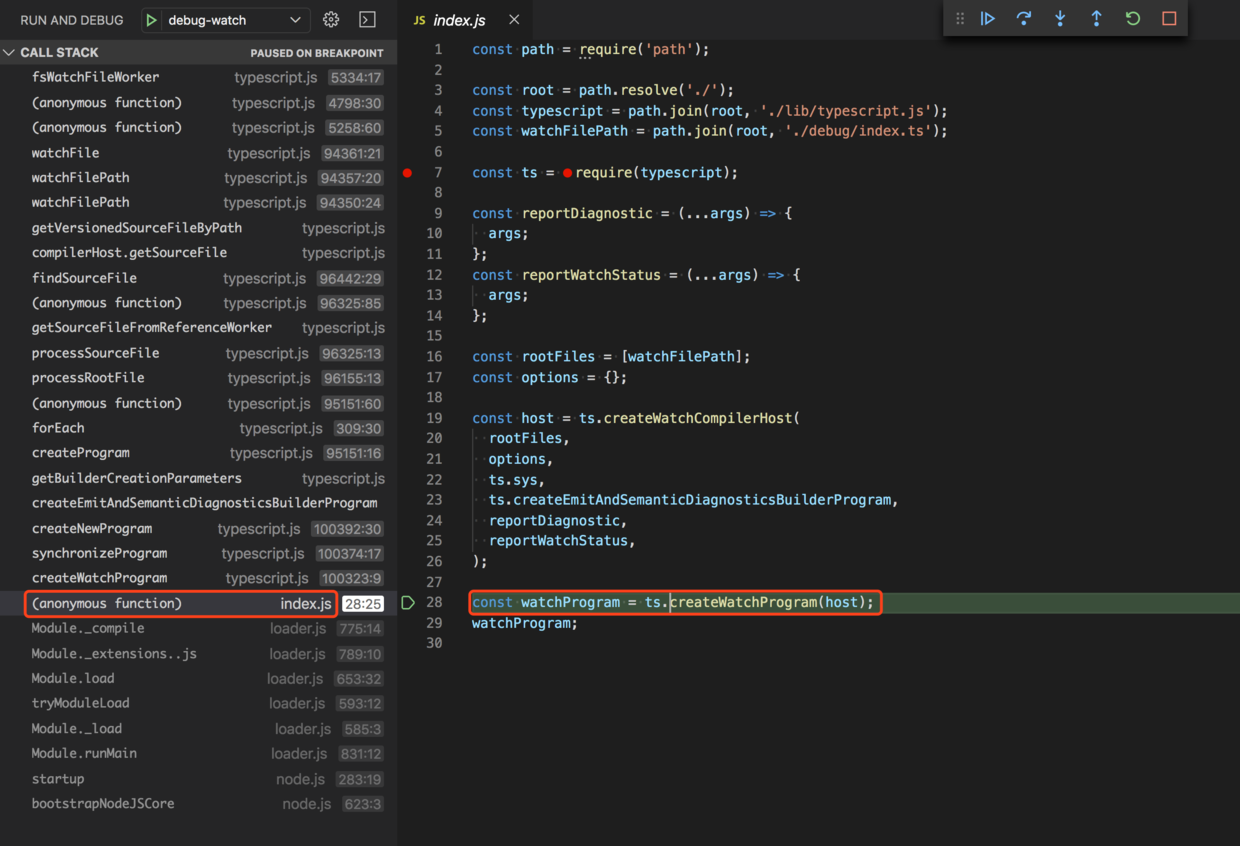Viewport: 1240px width, 846px height.
Task: Step Over the current line
Action: 1024,18
